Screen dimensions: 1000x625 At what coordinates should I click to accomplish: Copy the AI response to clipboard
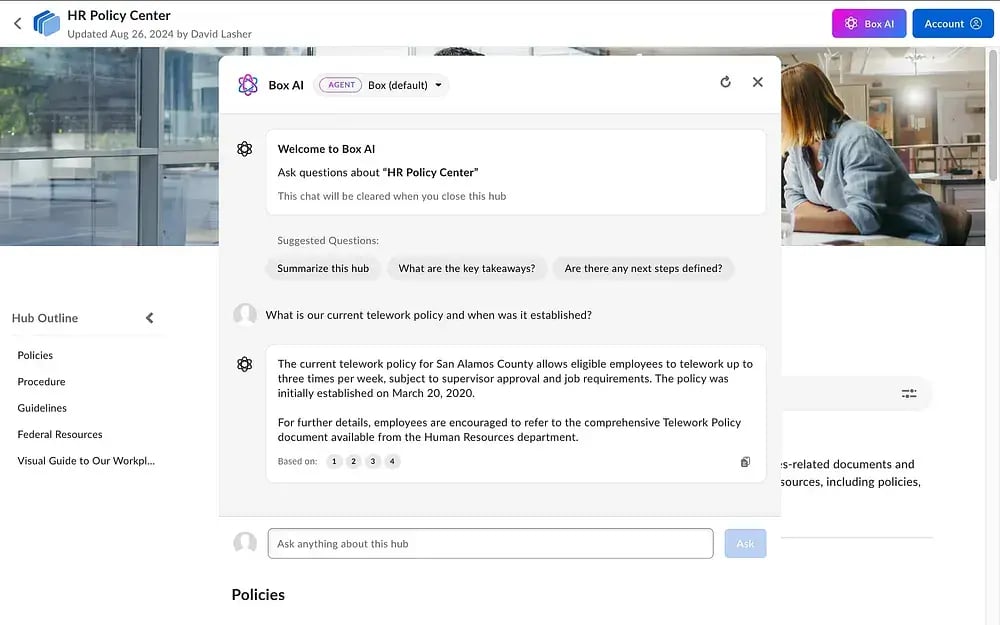pyautogui.click(x=745, y=462)
